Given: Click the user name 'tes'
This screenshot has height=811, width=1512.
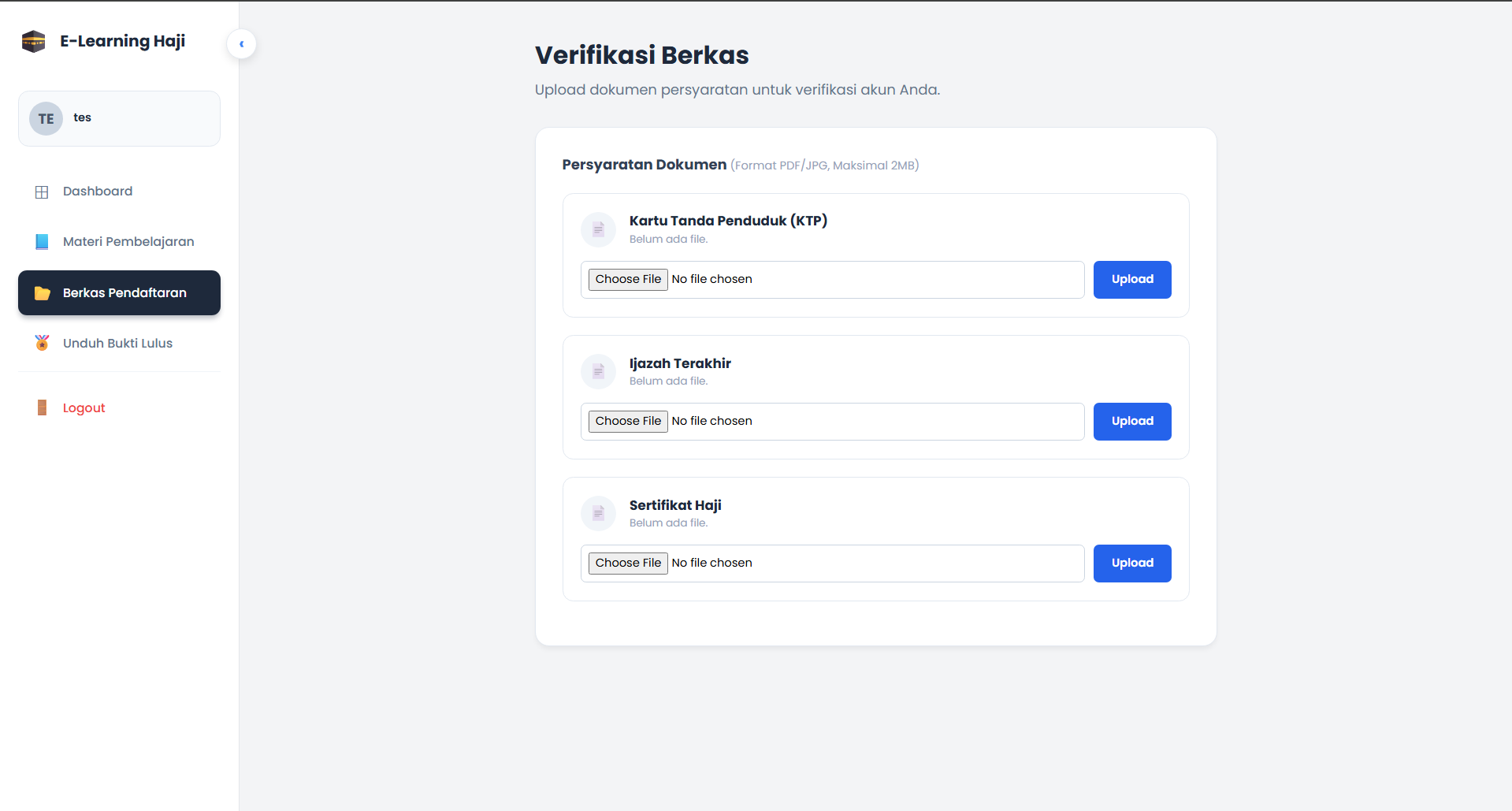Looking at the screenshot, I should click(x=83, y=117).
